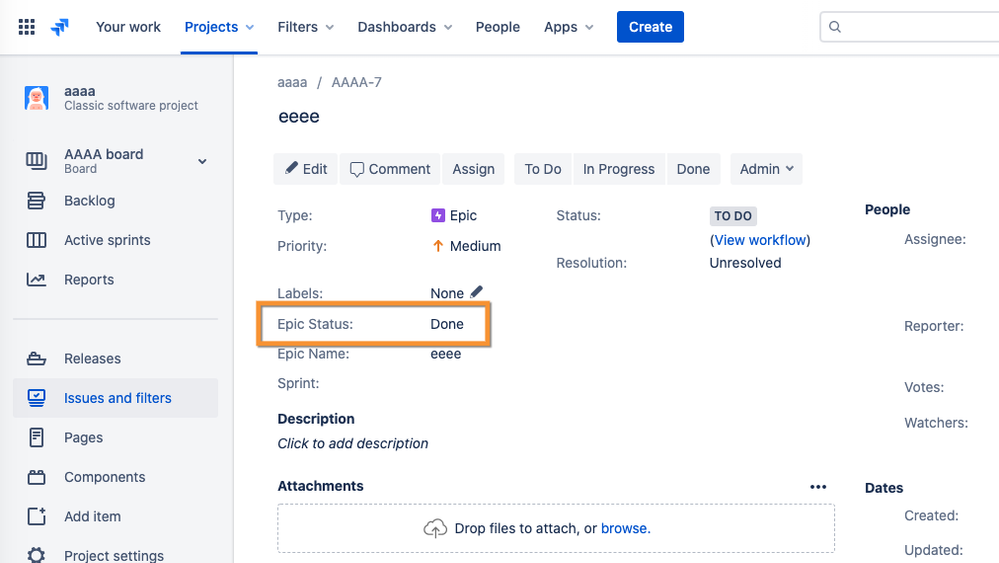Screen dimensions: 999x563
Task: Click the aaaa project avatar
Action: click(37, 98)
